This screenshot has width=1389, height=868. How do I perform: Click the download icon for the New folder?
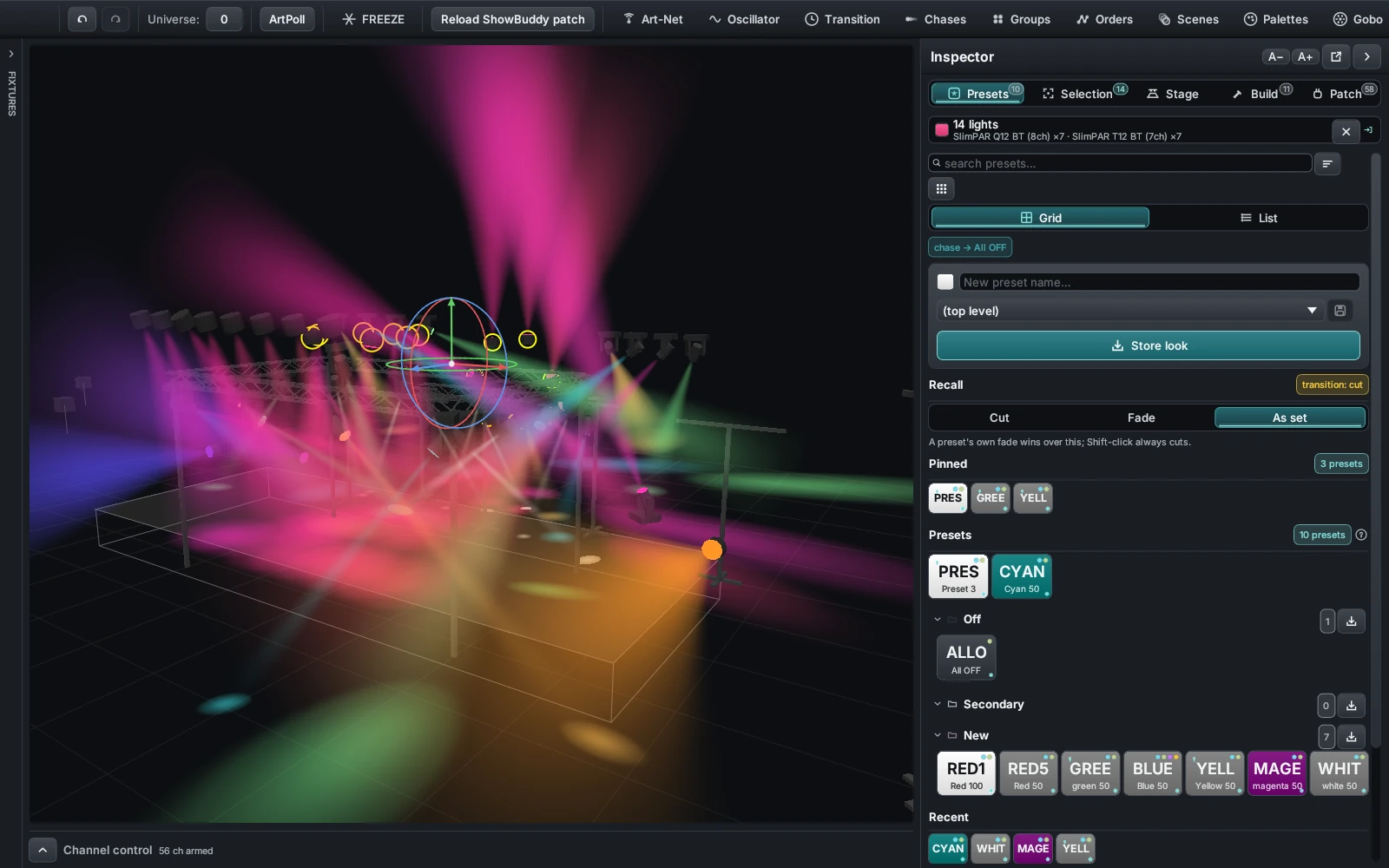click(x=1352, y=737)
